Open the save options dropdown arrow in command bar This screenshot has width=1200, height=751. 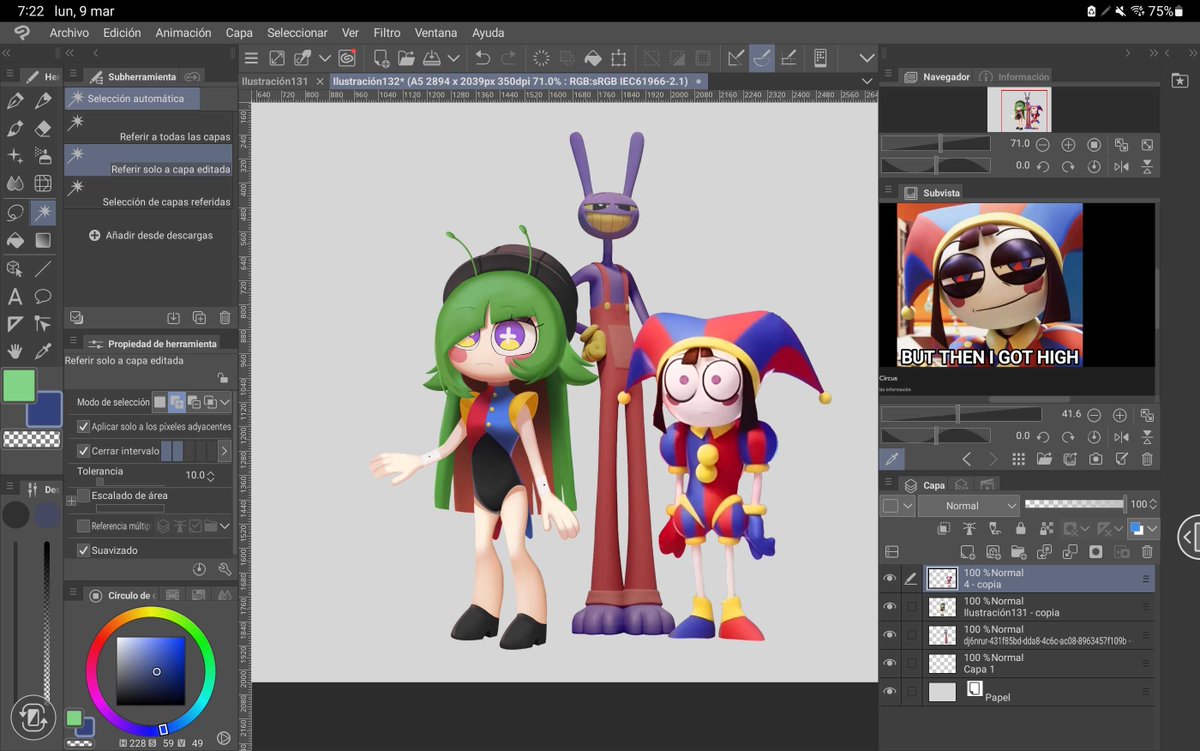tap(453, 58)
